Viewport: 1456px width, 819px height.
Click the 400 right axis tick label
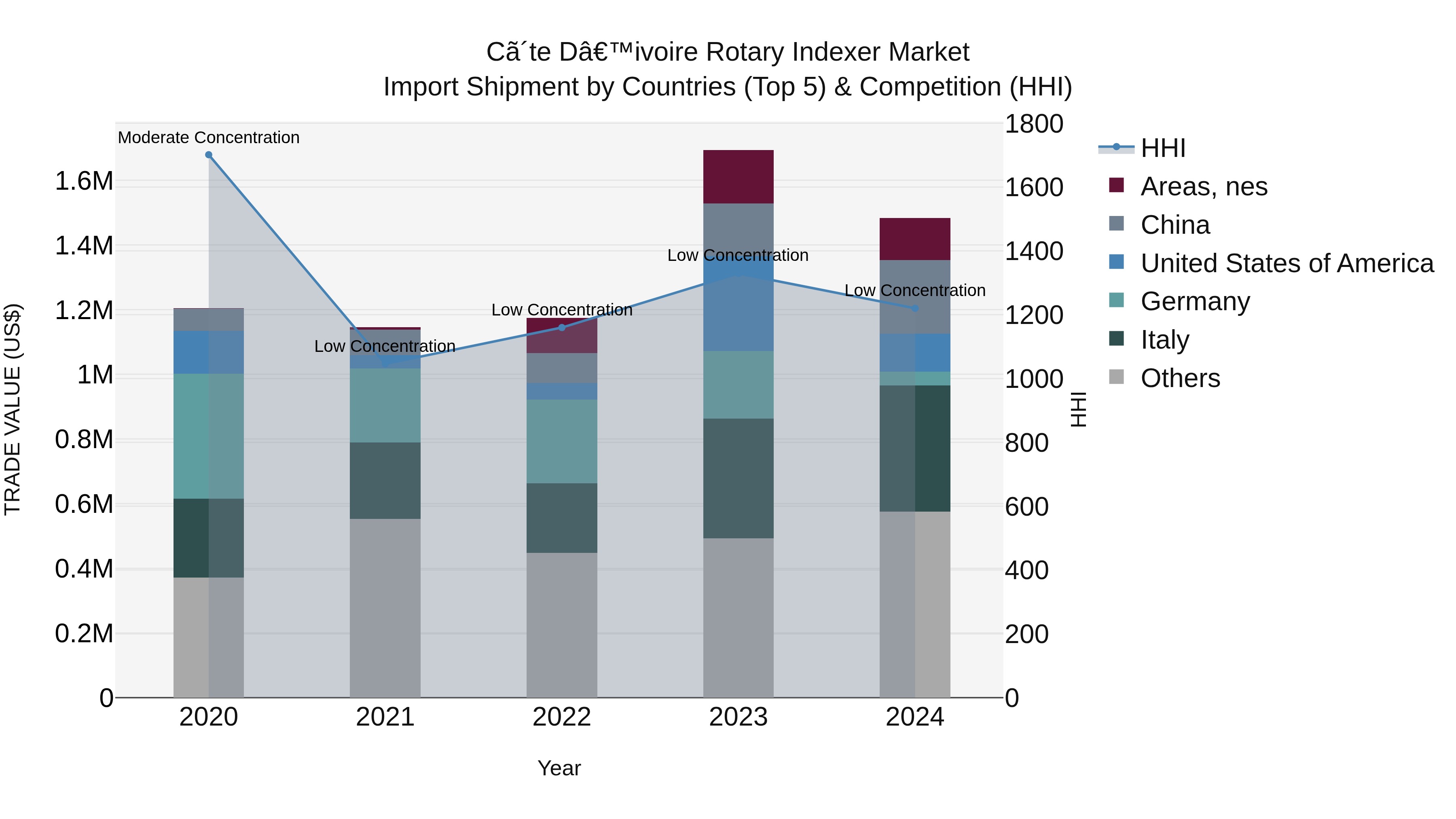coord(1027,570)
